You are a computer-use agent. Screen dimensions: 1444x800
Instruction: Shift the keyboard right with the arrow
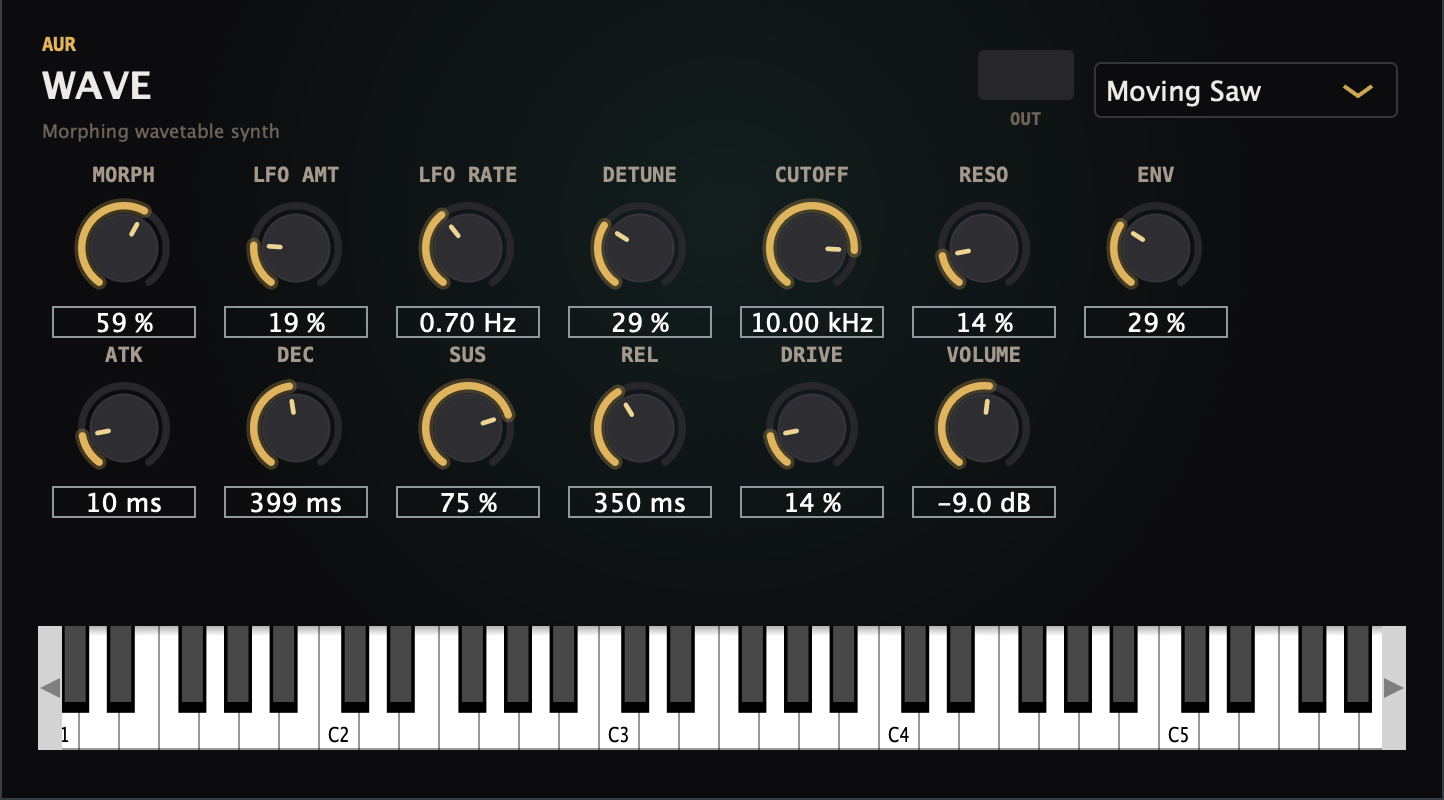coord(1394,688)
